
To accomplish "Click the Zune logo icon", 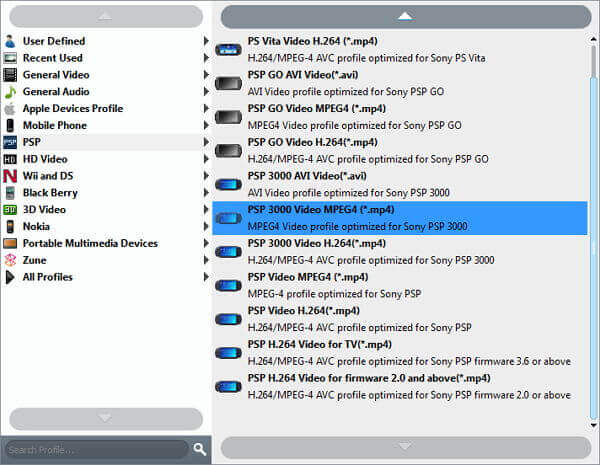I will tap(10, 260).
